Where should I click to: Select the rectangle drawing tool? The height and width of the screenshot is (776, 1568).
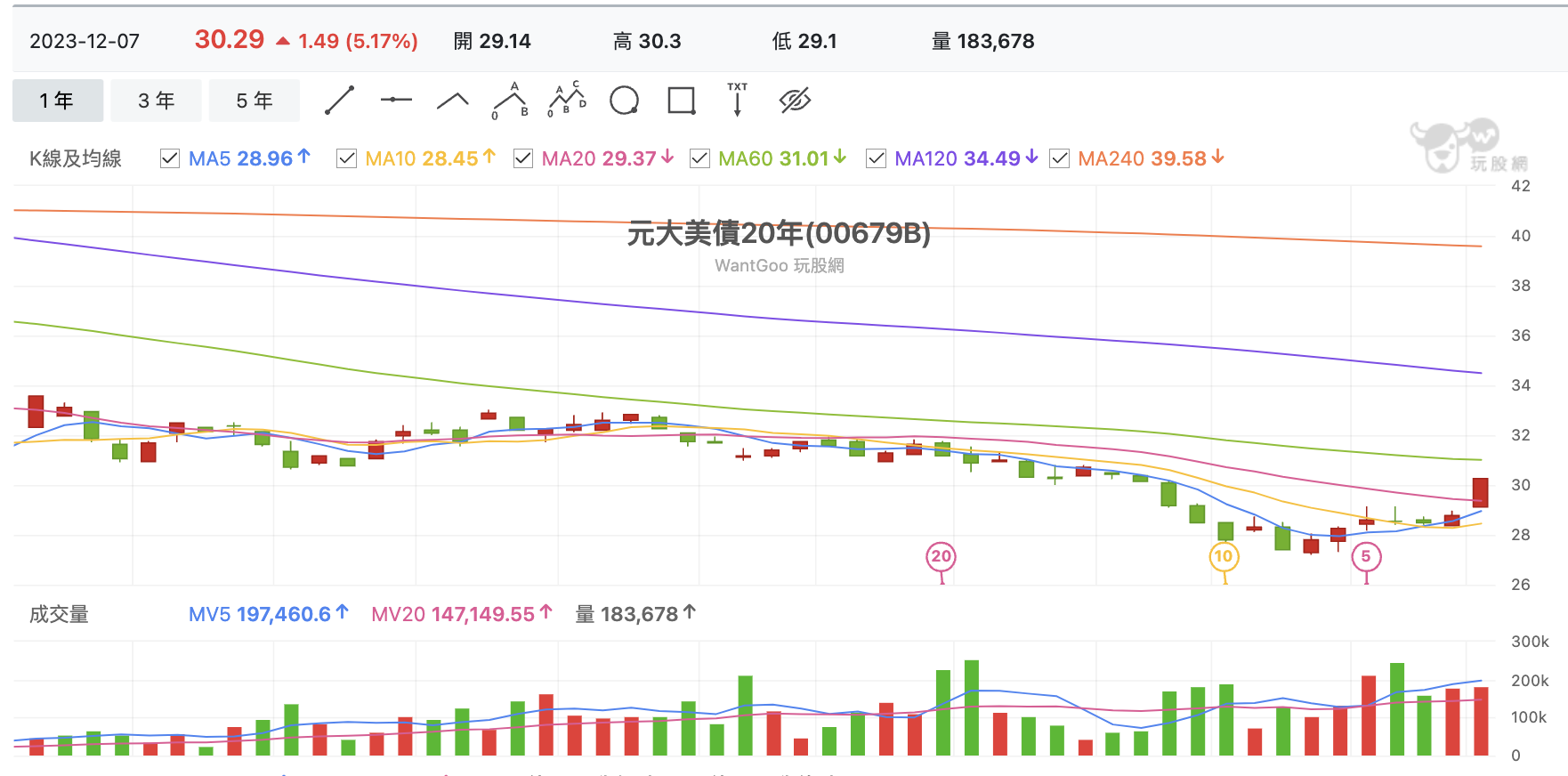pos(682,101)
